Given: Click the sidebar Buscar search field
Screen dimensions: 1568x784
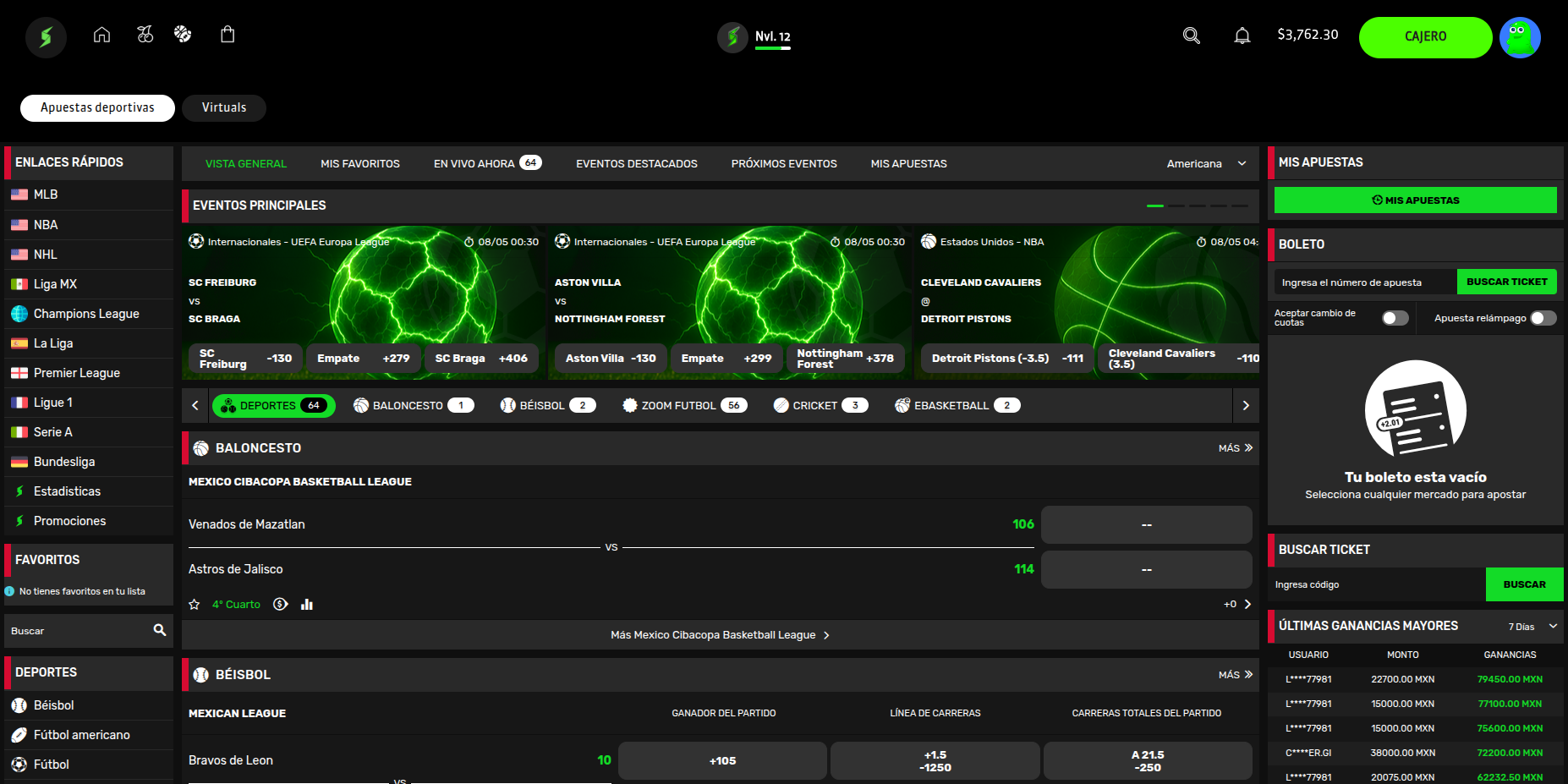Looking at the screenshot, I should (x=89, y=631).
